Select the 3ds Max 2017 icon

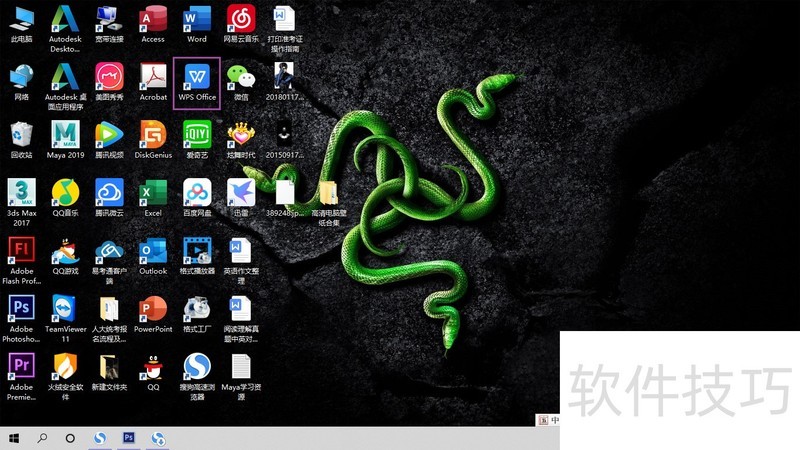click(x=21, y=203)
